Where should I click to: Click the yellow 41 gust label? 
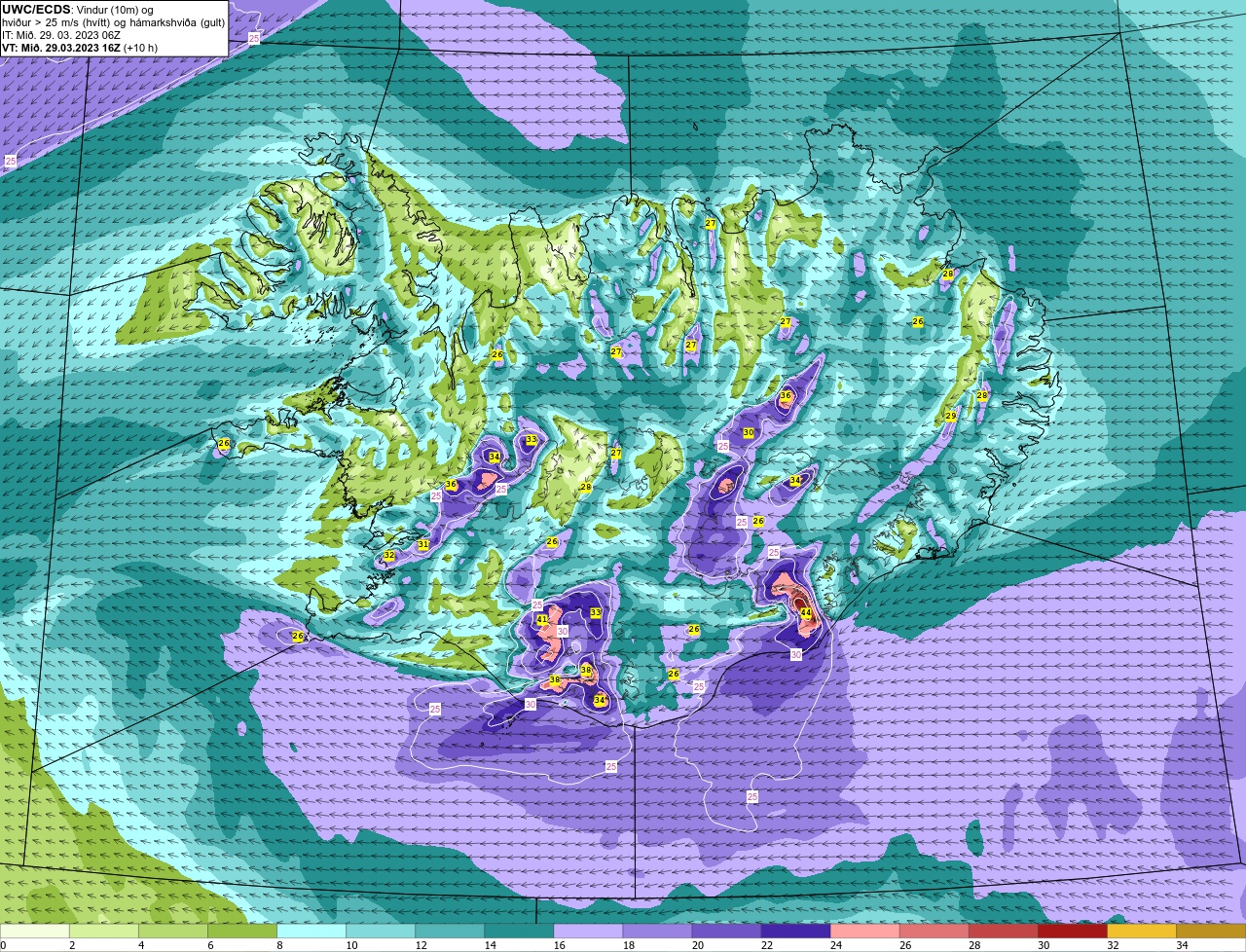pyautogui.click(x=542, y=619)
